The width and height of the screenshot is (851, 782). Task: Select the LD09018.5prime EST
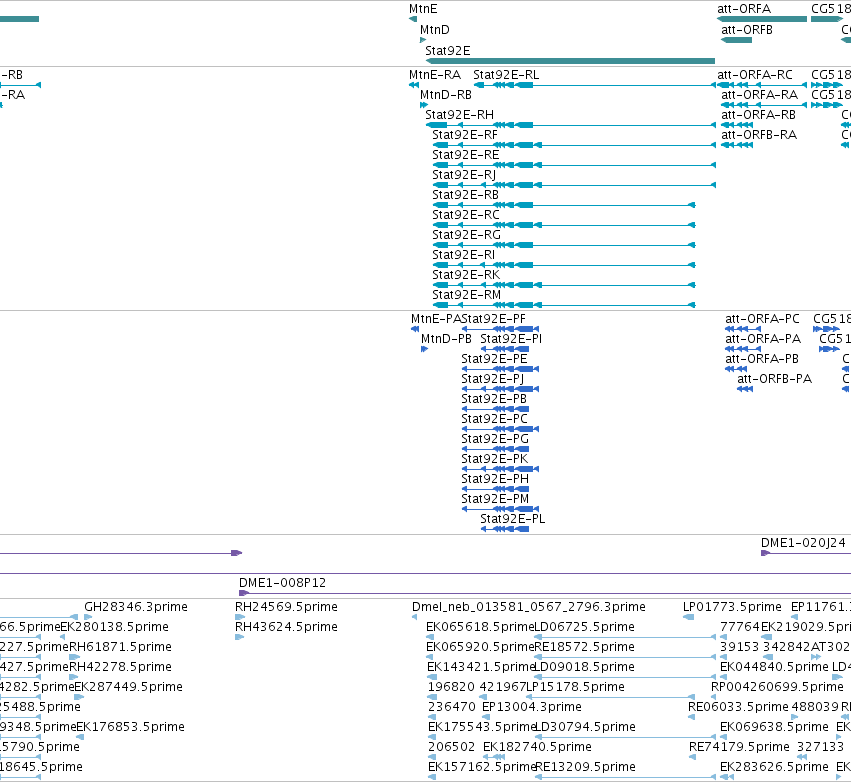(x=625, y=677)
